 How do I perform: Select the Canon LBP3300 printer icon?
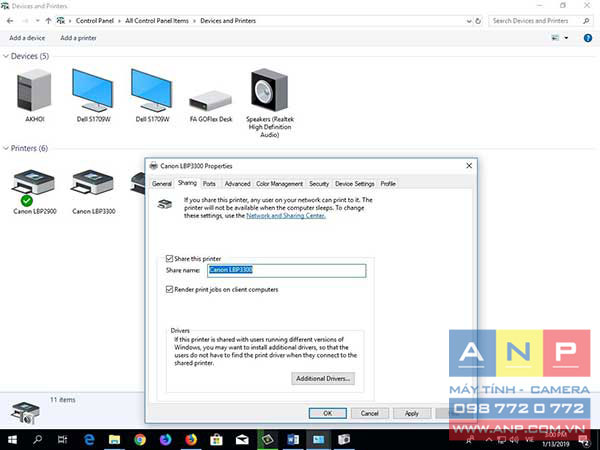93,182
